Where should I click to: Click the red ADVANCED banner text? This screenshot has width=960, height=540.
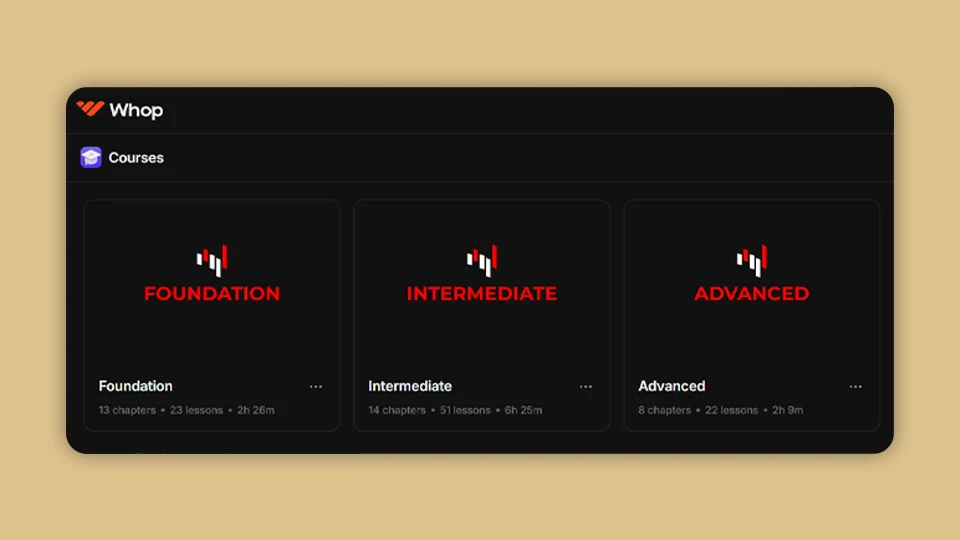[x=752, y=294]
